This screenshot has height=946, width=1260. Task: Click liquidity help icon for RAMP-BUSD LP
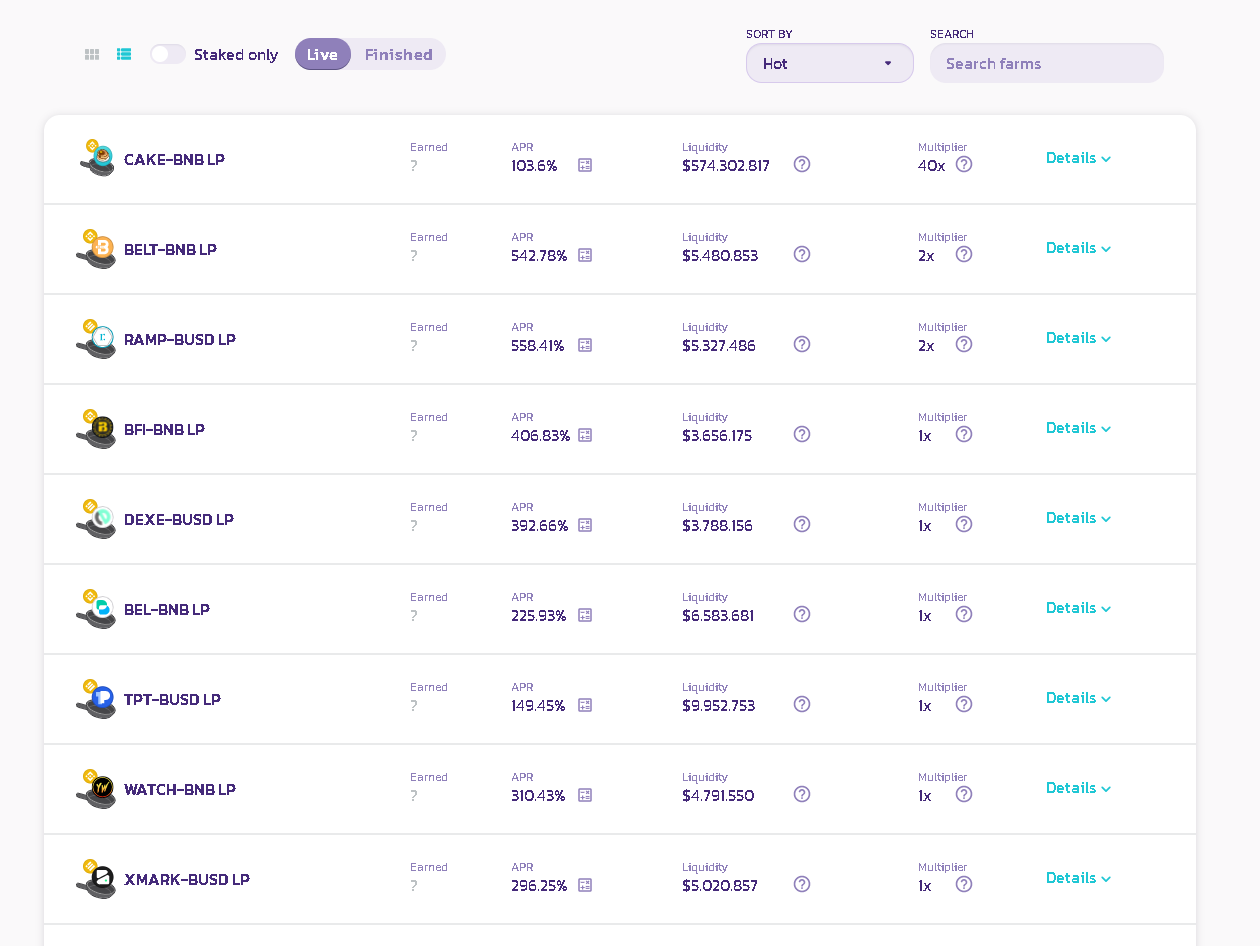(802, 344)
